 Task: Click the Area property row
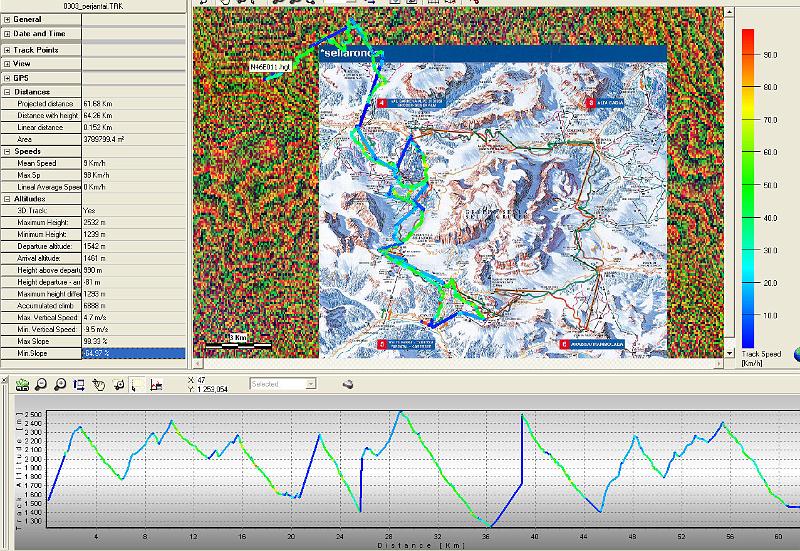(x=93, y=139)
